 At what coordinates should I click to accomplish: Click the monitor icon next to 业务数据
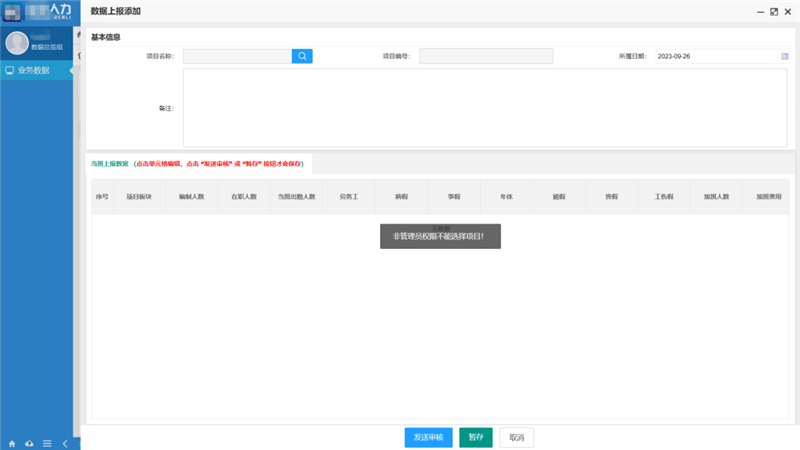click(x=10, y=71)
